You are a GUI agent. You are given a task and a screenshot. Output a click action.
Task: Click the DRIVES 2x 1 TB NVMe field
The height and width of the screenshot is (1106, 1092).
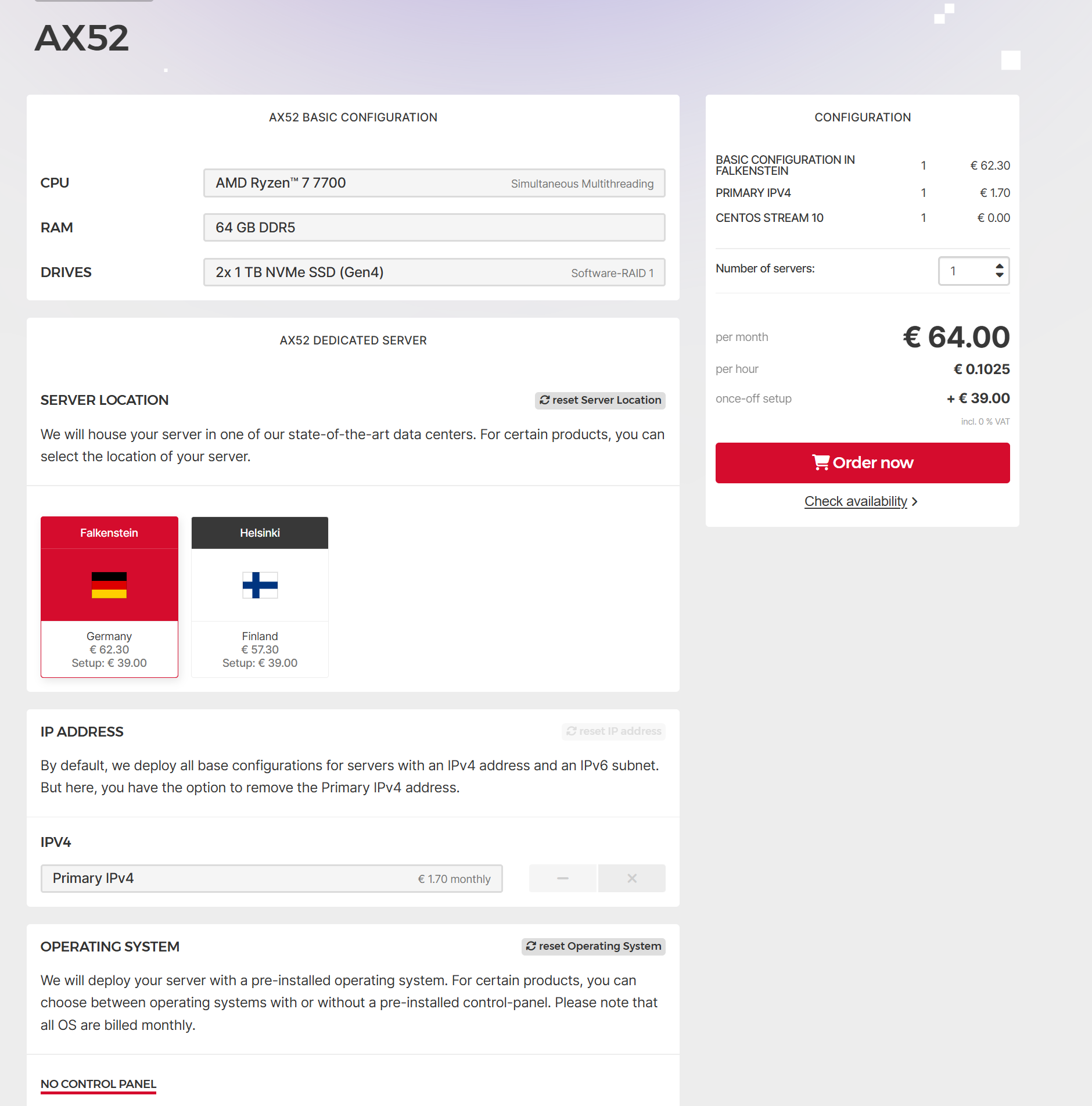point(434,272)
